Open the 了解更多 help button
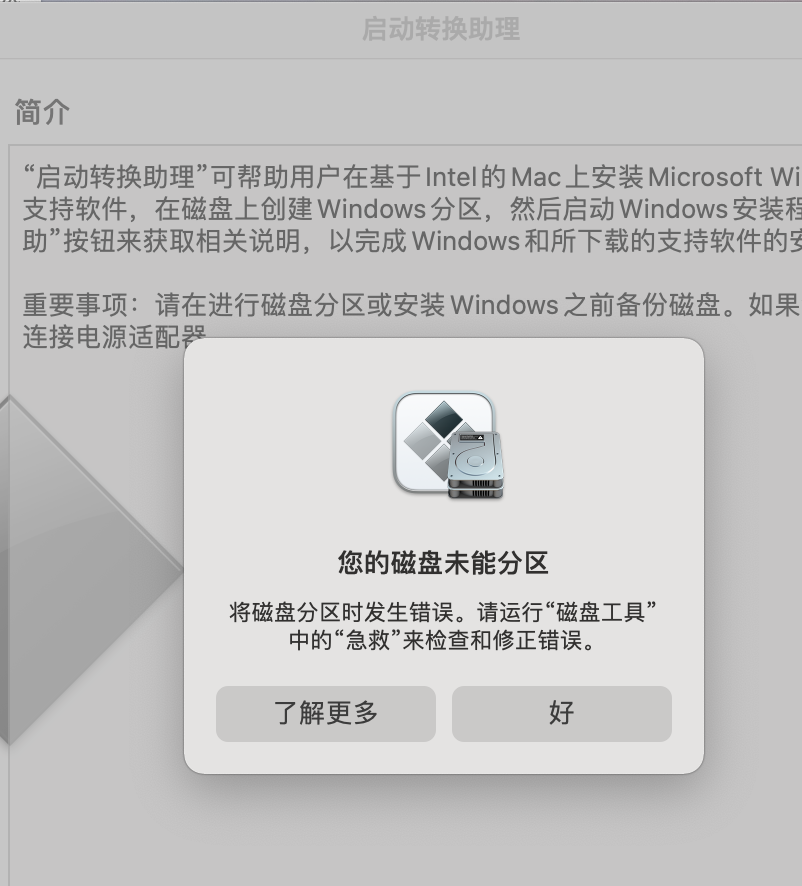This screenshot has height=886, width=802. pos(326,714)
